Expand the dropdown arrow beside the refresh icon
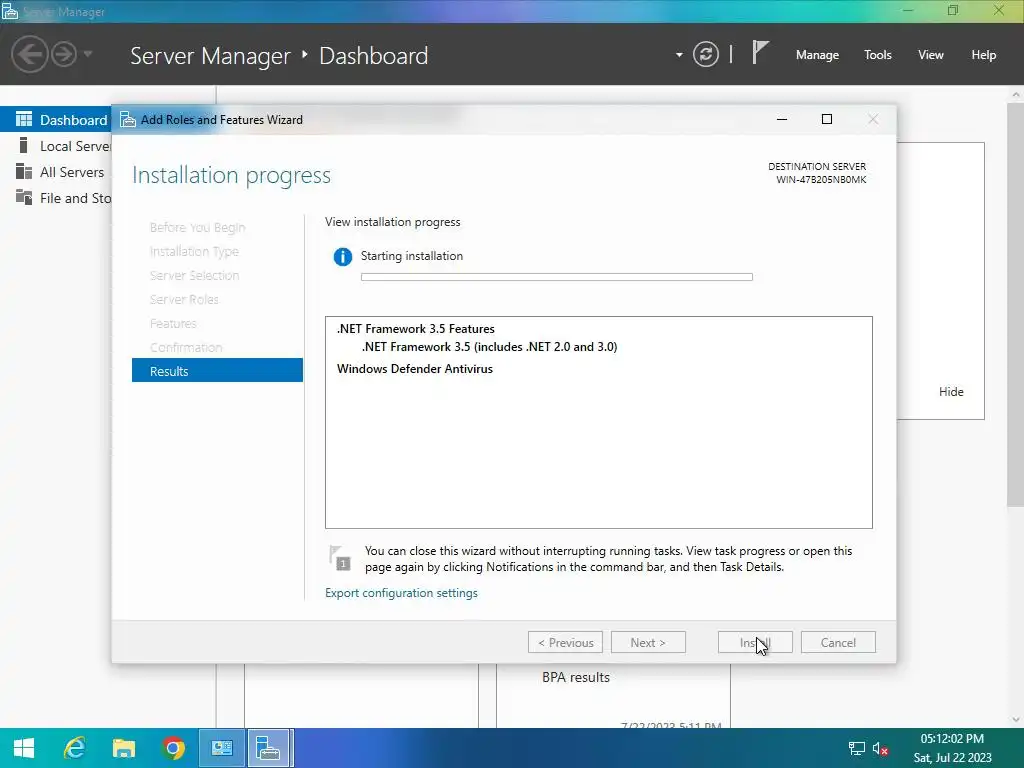 pyautogui.click(x=679, y=55)
